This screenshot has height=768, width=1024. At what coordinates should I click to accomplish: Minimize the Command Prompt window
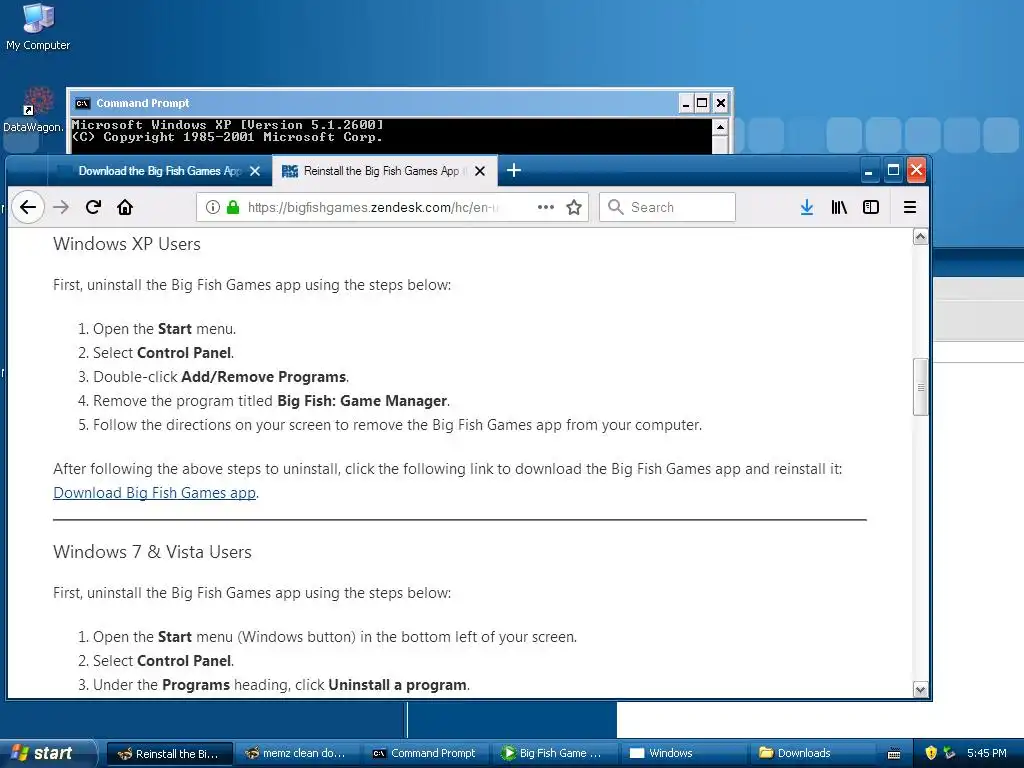tap(686, 103)
